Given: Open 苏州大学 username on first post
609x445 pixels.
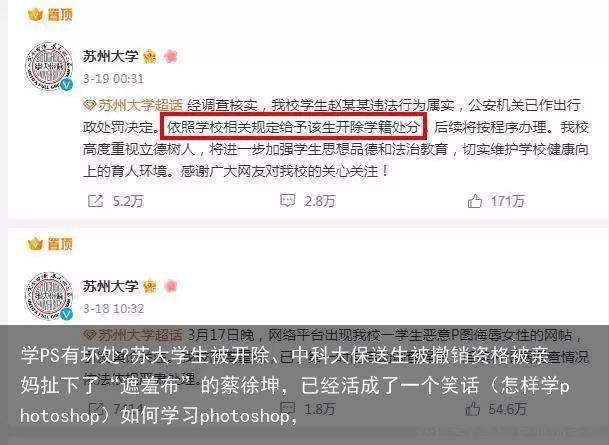Looking at the screenshot, I should coord(111,56).
